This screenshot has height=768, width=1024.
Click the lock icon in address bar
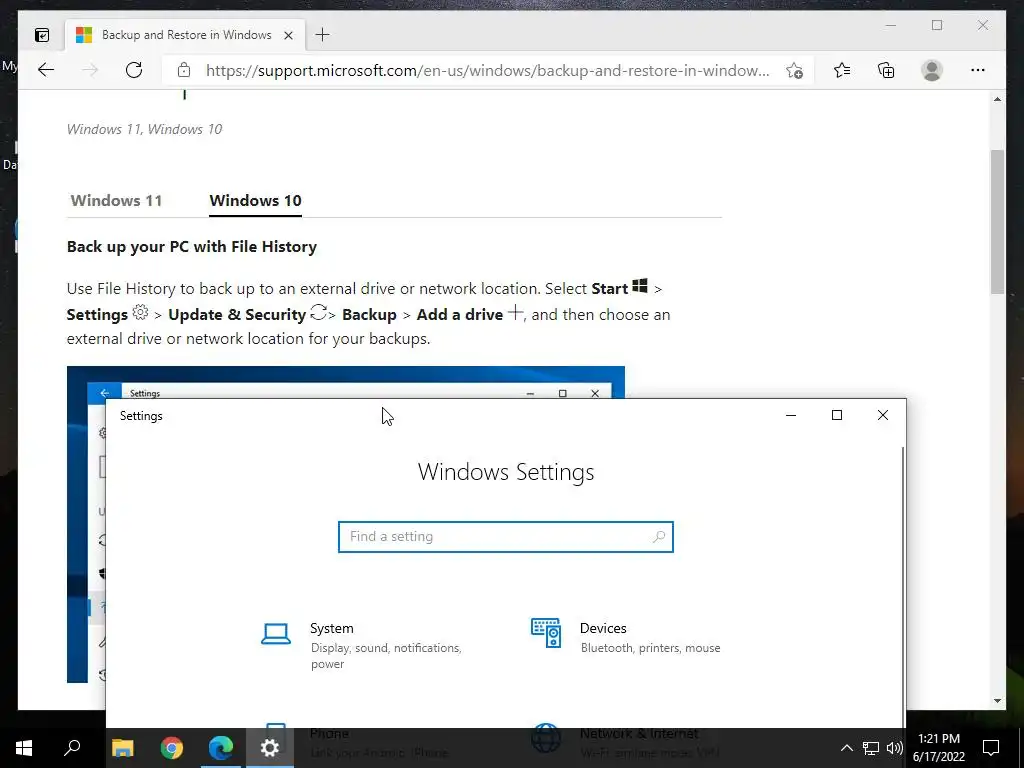click(x=184, y=70)
